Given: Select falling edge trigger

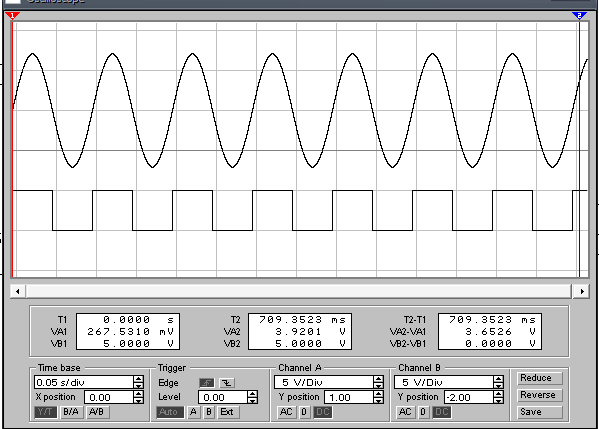Looking at the screenshot, I should (227, 382).
